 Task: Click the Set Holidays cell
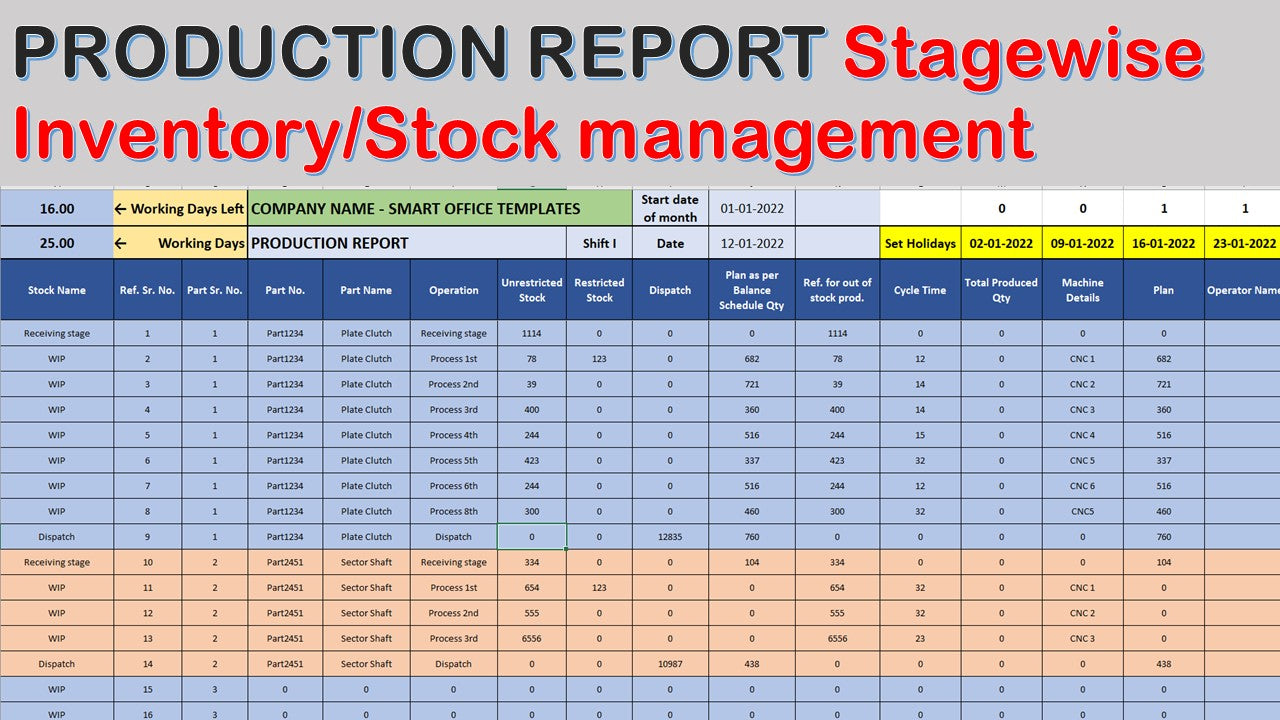919,243
